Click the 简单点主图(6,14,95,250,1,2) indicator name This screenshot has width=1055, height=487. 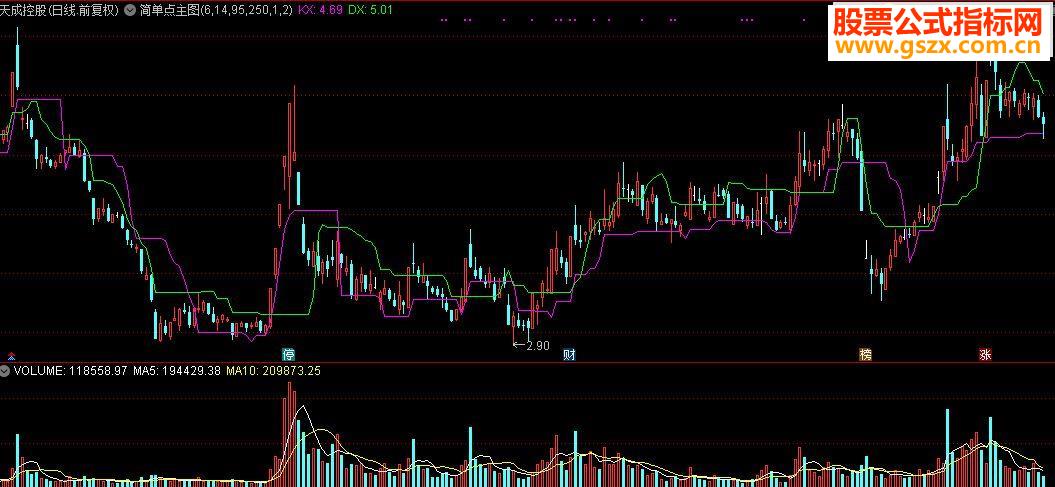point(216,11)
